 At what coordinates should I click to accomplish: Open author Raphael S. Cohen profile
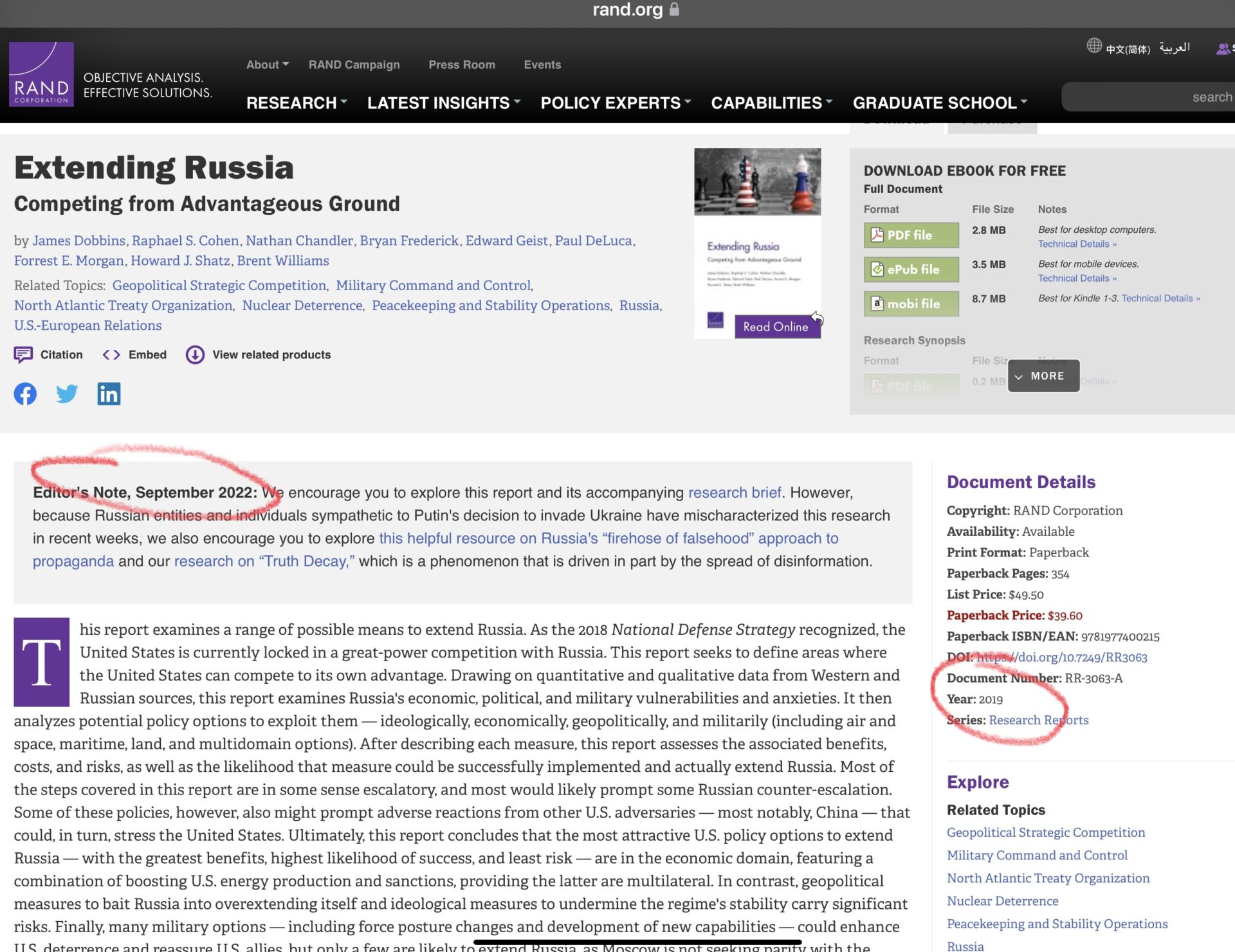[185, 241]
